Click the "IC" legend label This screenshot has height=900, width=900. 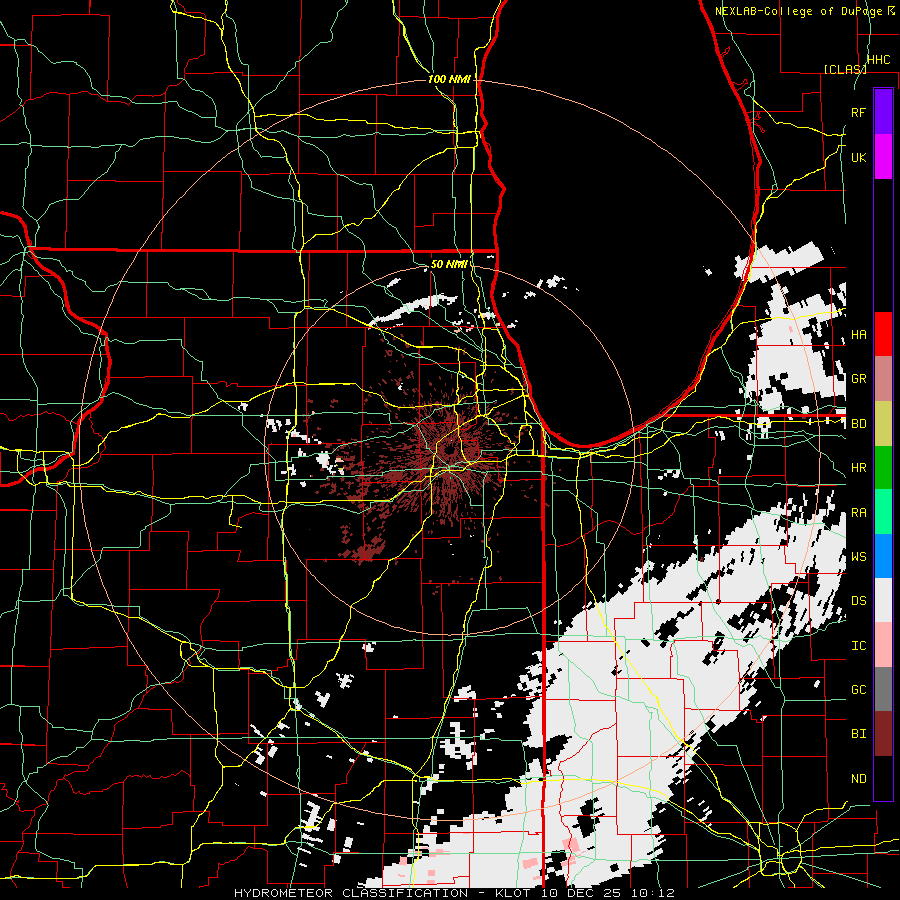[x=858, y=646]
